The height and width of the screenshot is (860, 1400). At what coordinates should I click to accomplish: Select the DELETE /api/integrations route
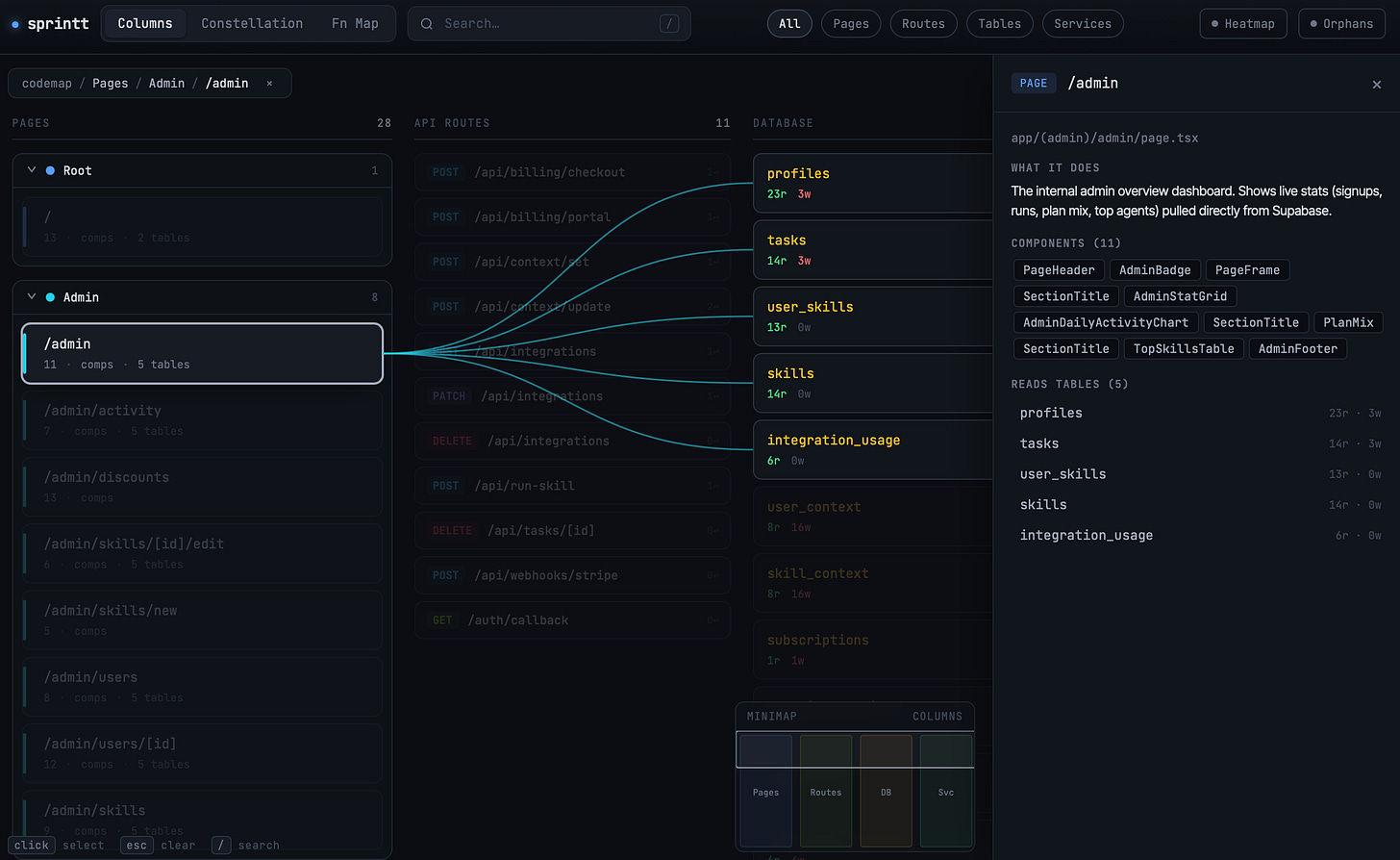point(572,441)
